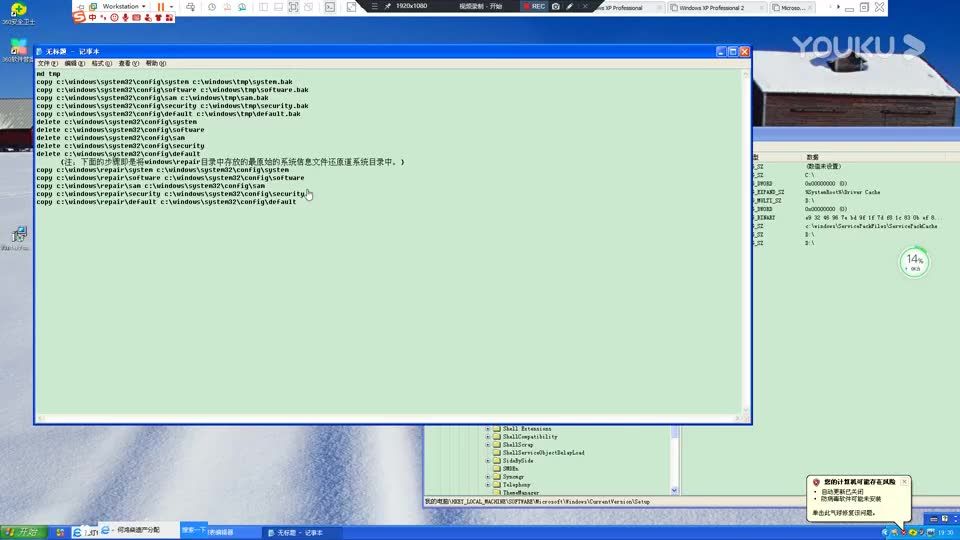Select the %SystemRoot%\Driver Cache registry value

(x=842, y=192)
